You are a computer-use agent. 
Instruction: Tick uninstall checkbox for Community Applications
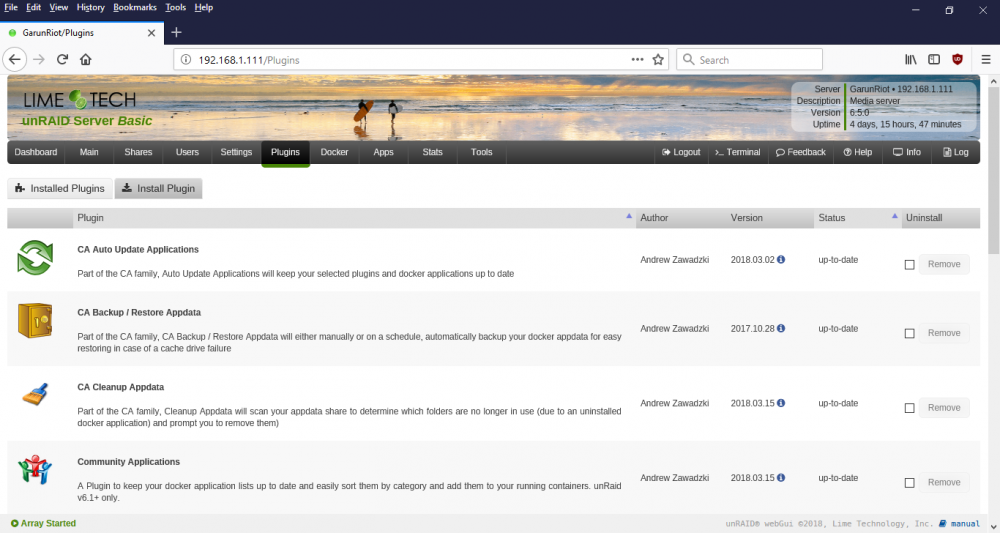pos(909,483)
